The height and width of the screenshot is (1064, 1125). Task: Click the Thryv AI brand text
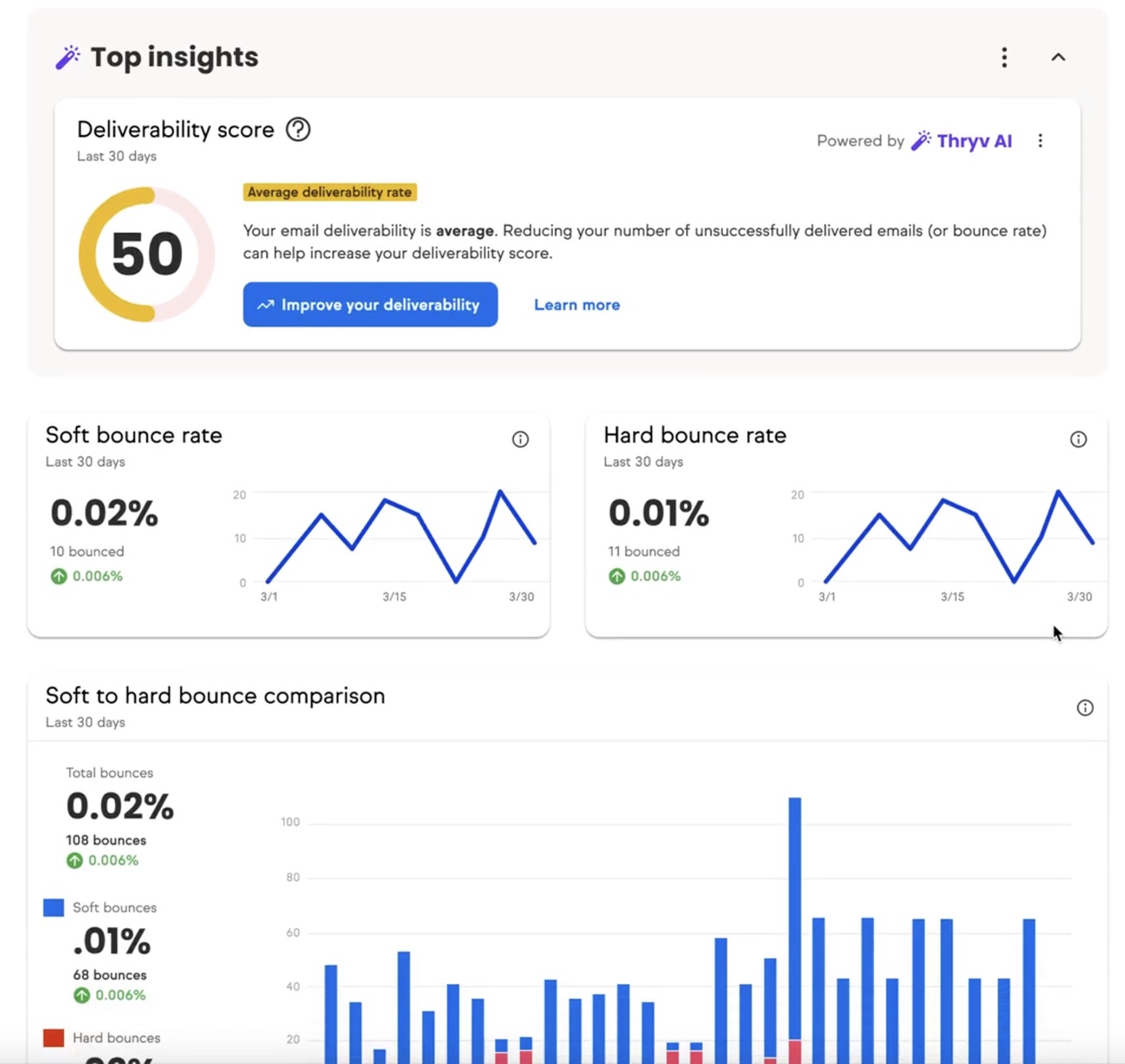point(974,141)
